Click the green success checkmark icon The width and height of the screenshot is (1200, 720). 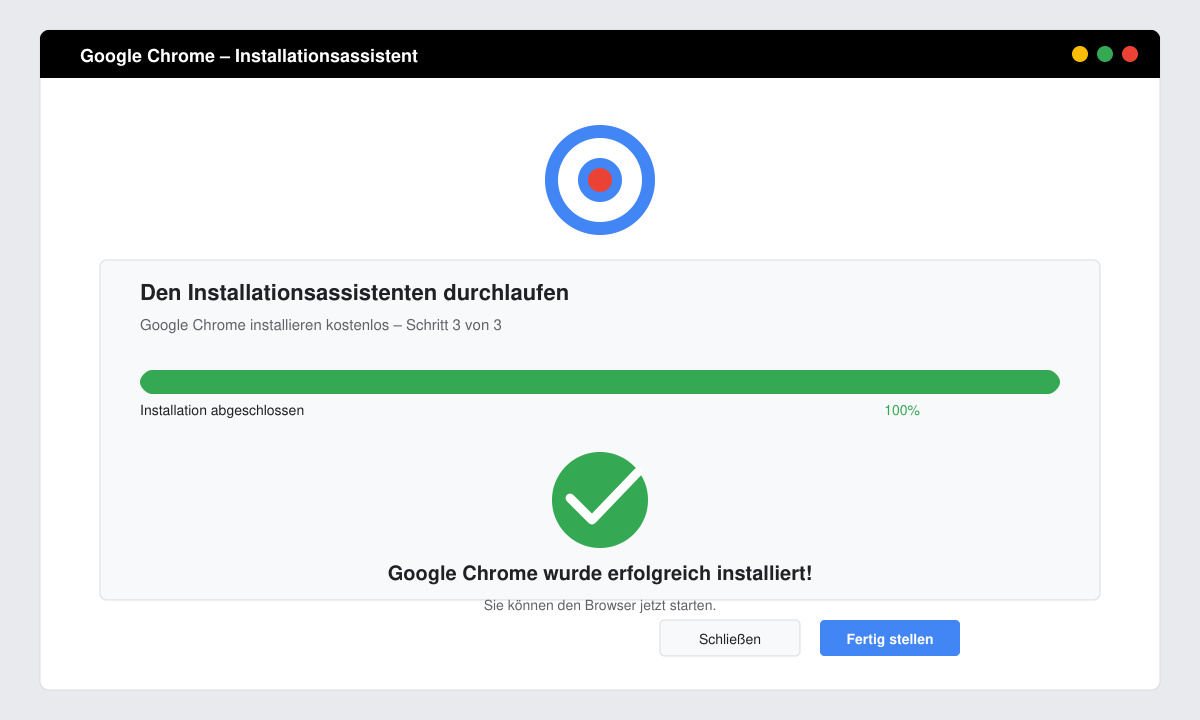[x=600, y=500]
